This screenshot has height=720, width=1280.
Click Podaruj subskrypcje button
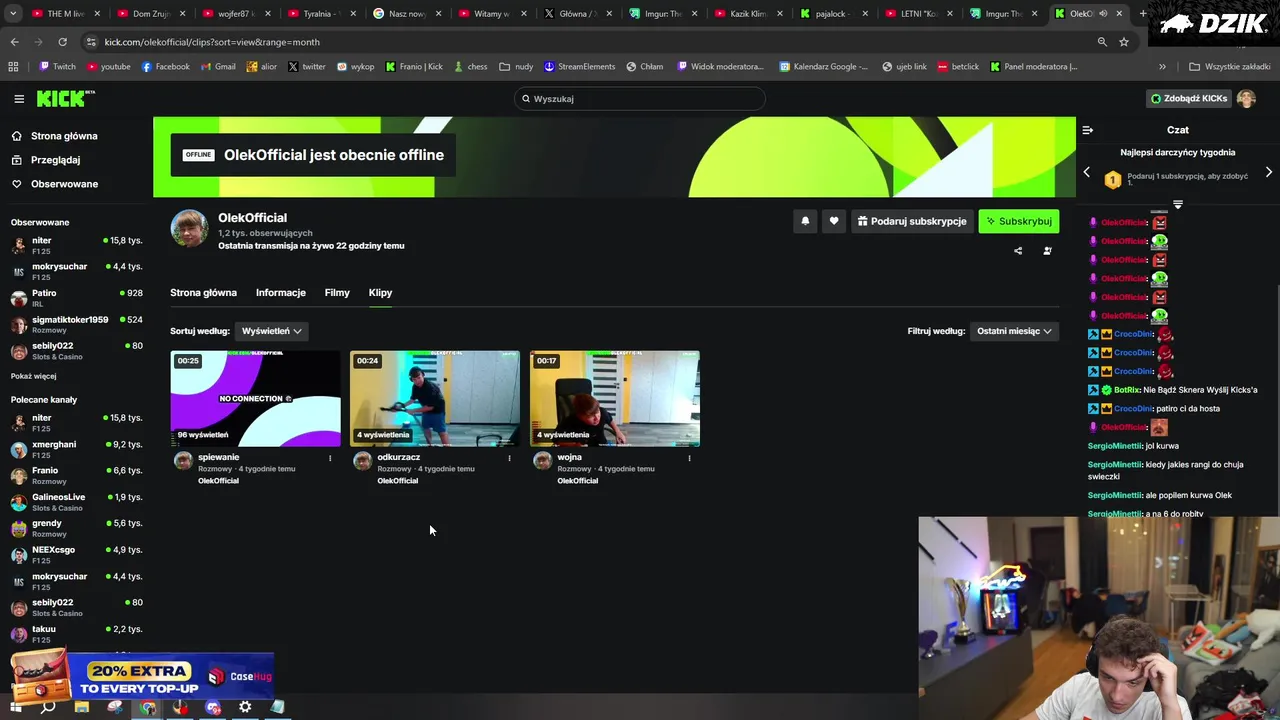coord(912,221)
